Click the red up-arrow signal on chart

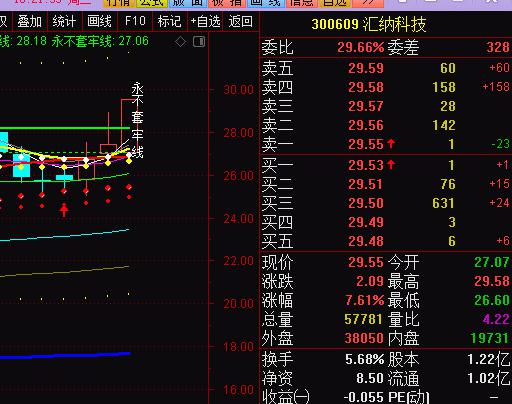(x=64, y=210)
